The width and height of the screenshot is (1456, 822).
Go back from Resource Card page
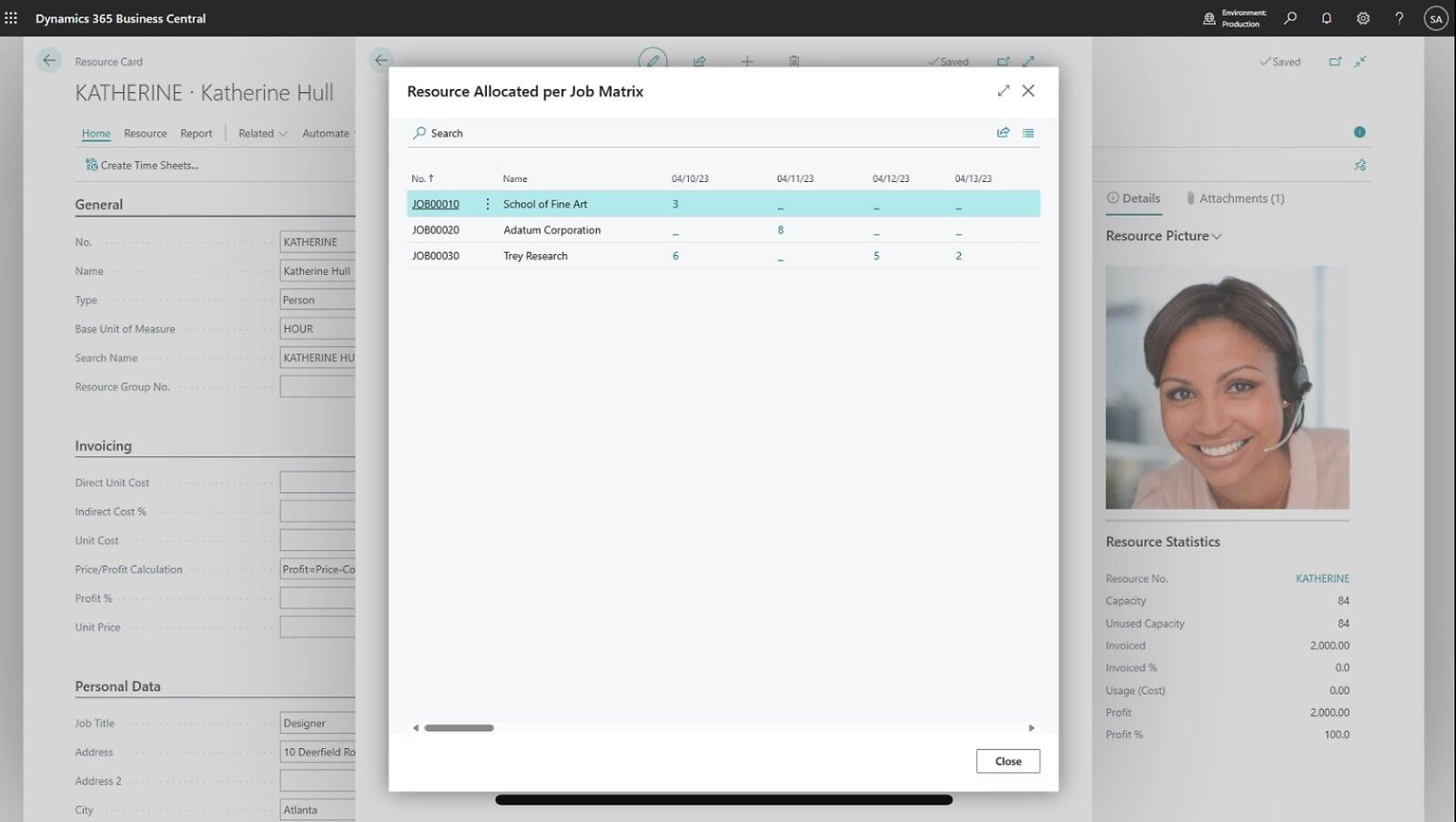coord(49,60)
